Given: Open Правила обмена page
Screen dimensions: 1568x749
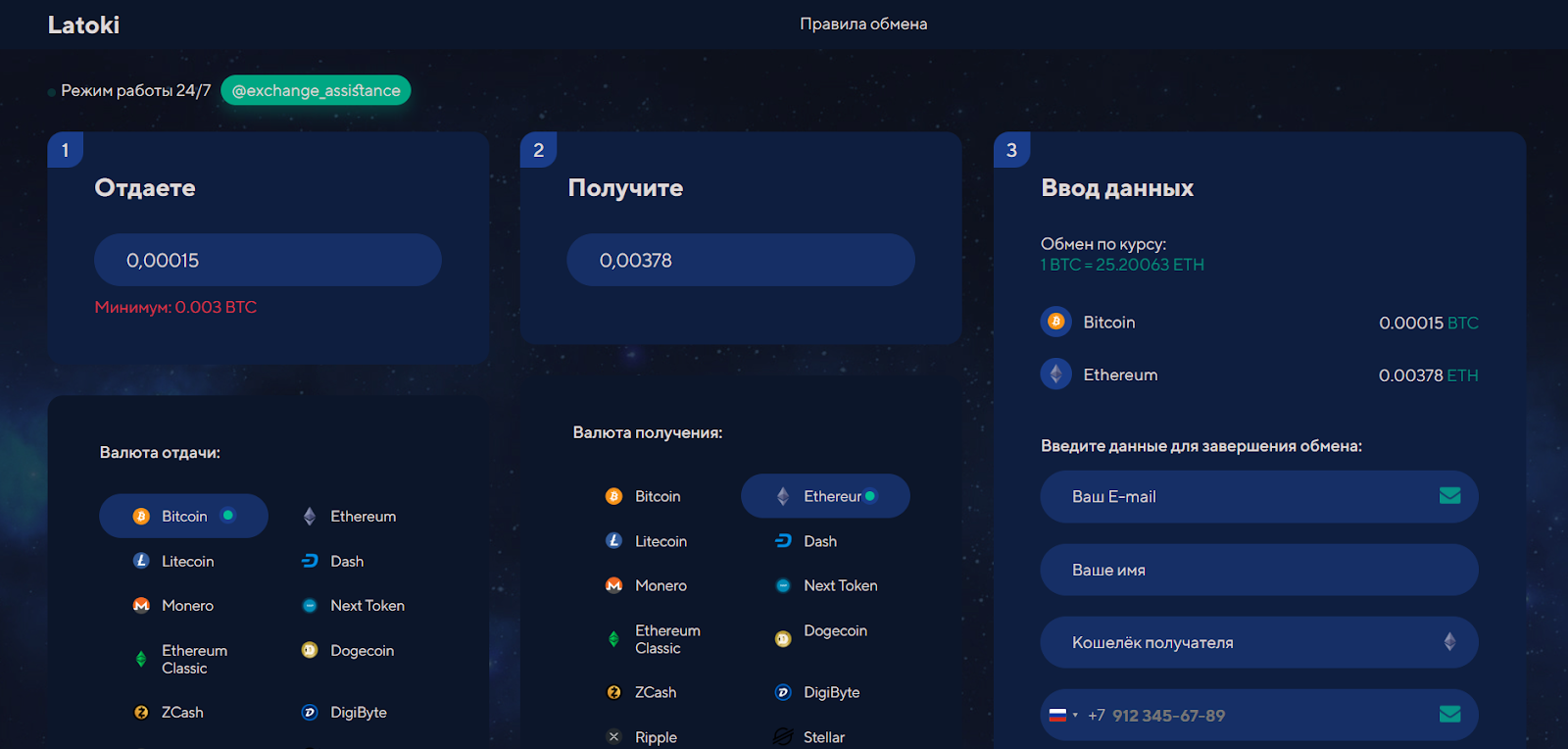Looking at the screenshot, I should (x=863, y=24).
